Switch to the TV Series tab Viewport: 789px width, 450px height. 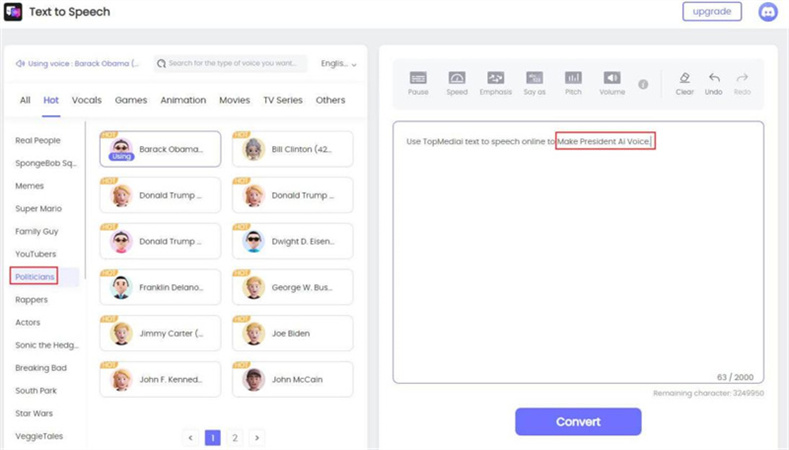point(283,100)
